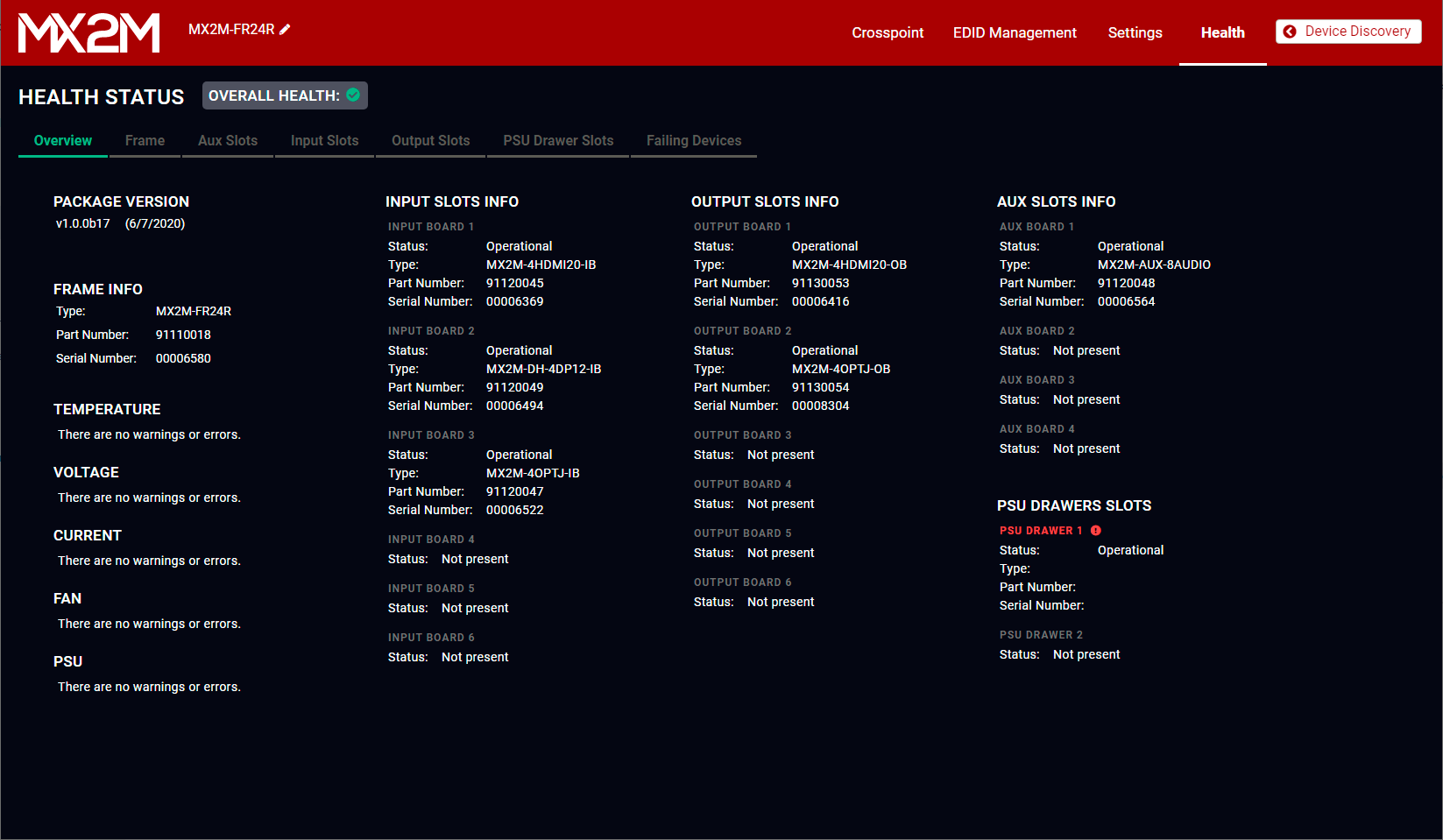1443x840 pixels.
Task: Open Device Discovery
Action: coord(1348,32)
